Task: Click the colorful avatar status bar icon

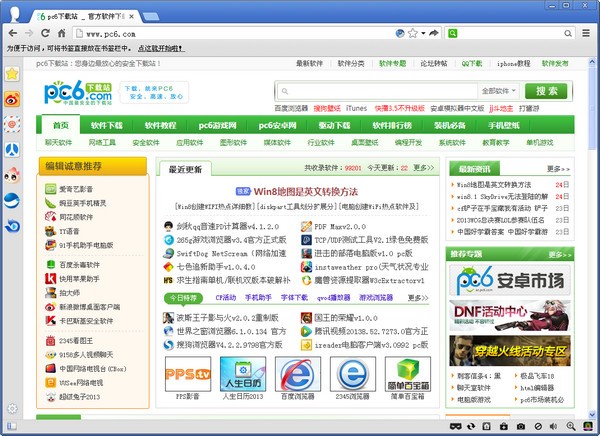Action: pos(587,426)
